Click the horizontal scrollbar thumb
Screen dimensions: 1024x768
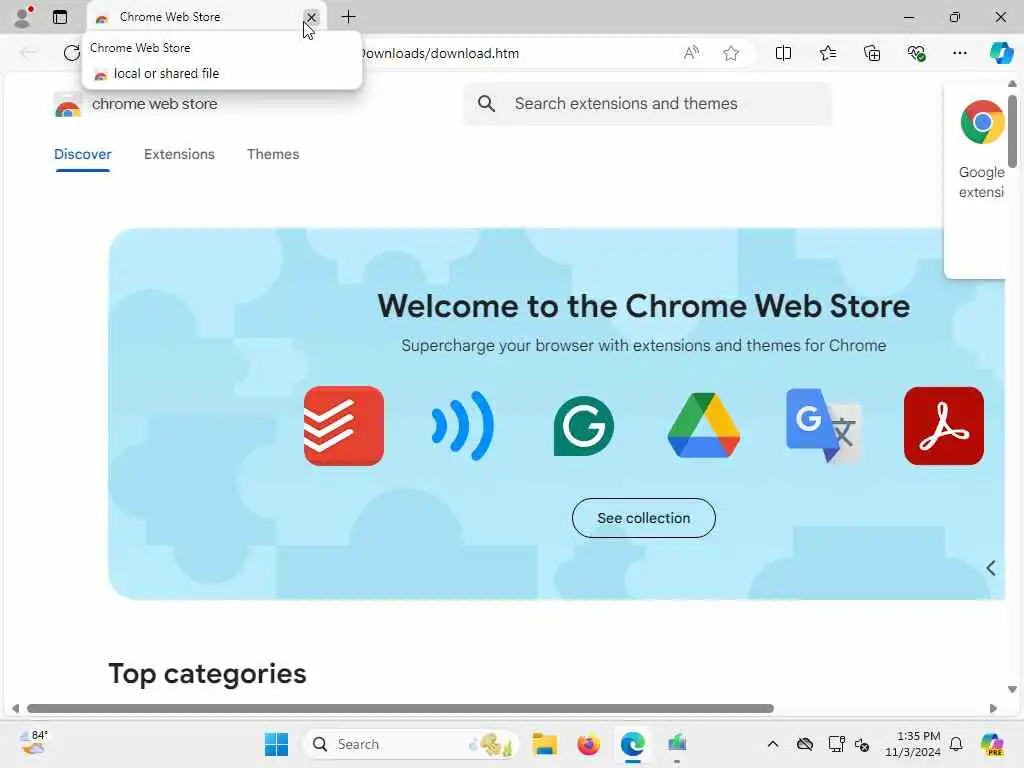click(400, 709)
